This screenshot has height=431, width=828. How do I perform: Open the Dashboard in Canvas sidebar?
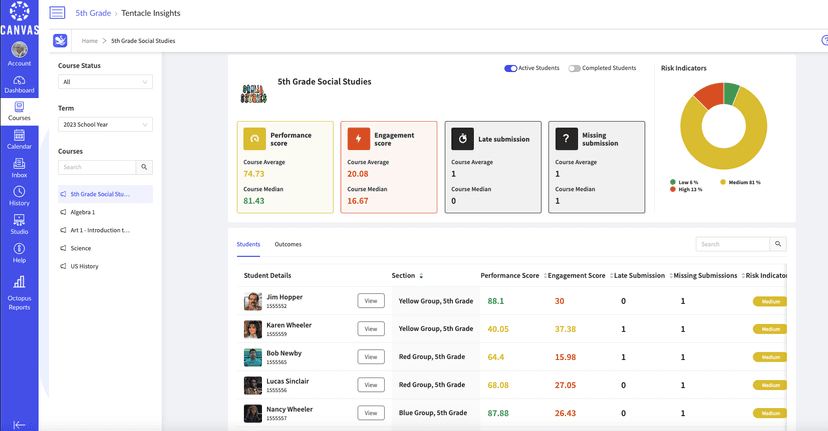click(19, 84)
